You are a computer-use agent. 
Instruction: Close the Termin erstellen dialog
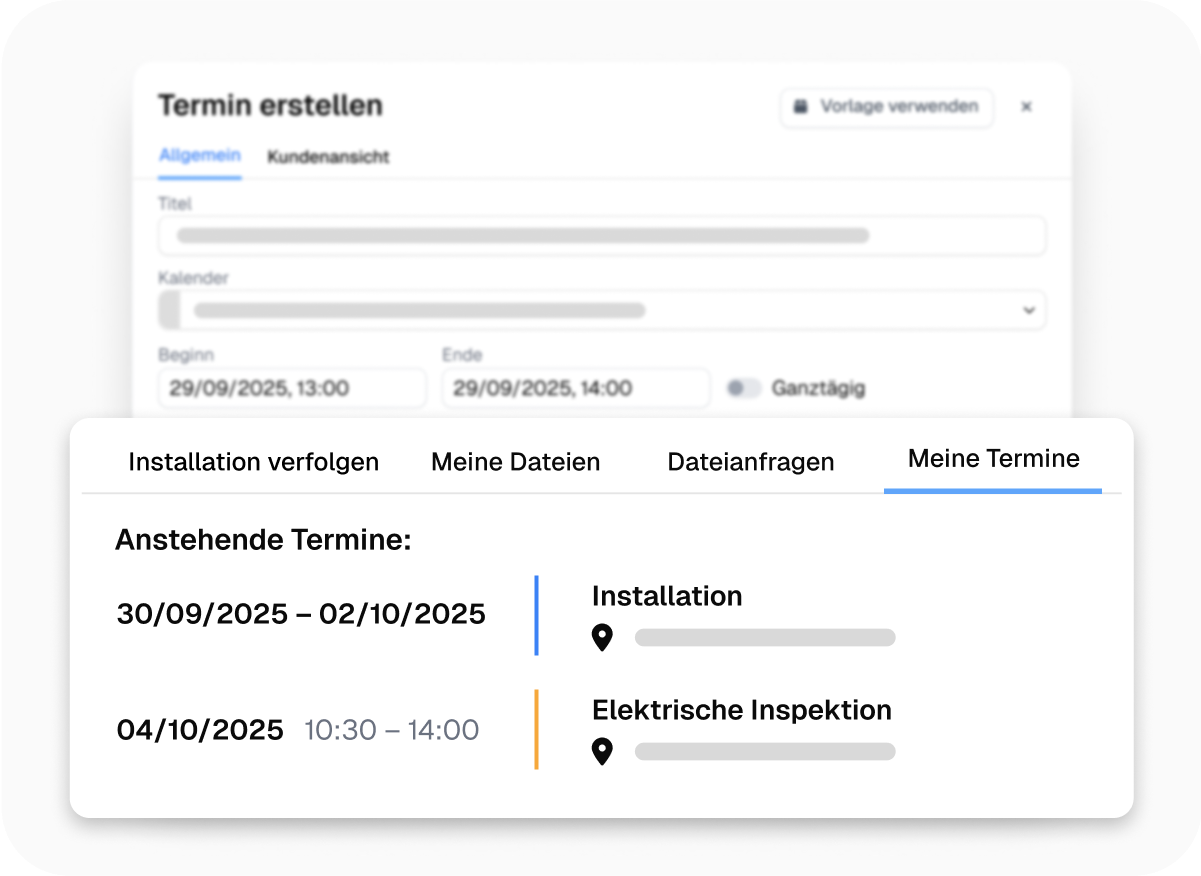tap(1026, 107)
